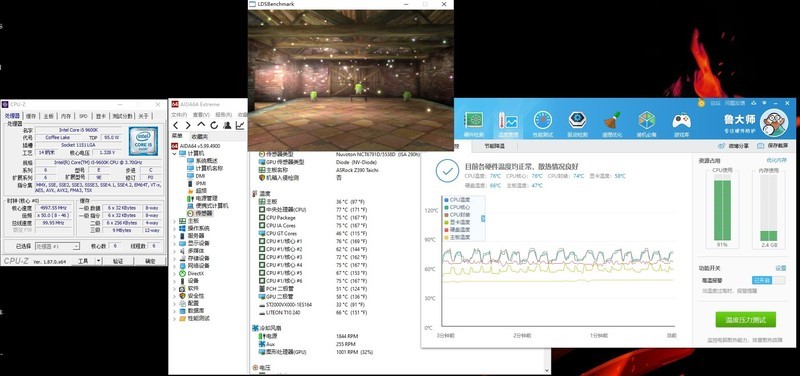The image size is (800, 376).
Task: Click AIDA64 forward arrow toolbar icon
Action: [188, 126]
